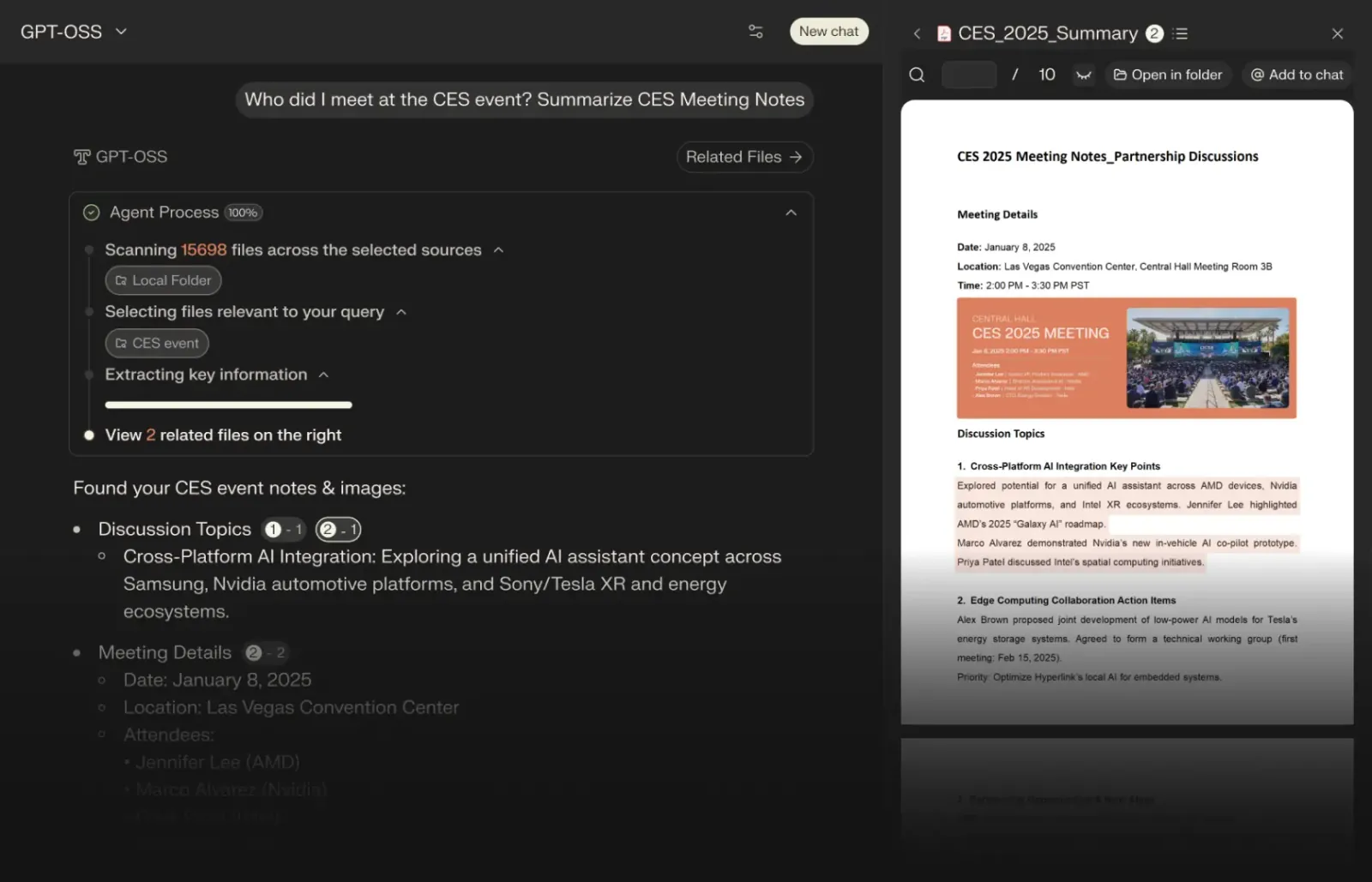
Task: Open the document outline list icon
Action: coord(1181,33)
